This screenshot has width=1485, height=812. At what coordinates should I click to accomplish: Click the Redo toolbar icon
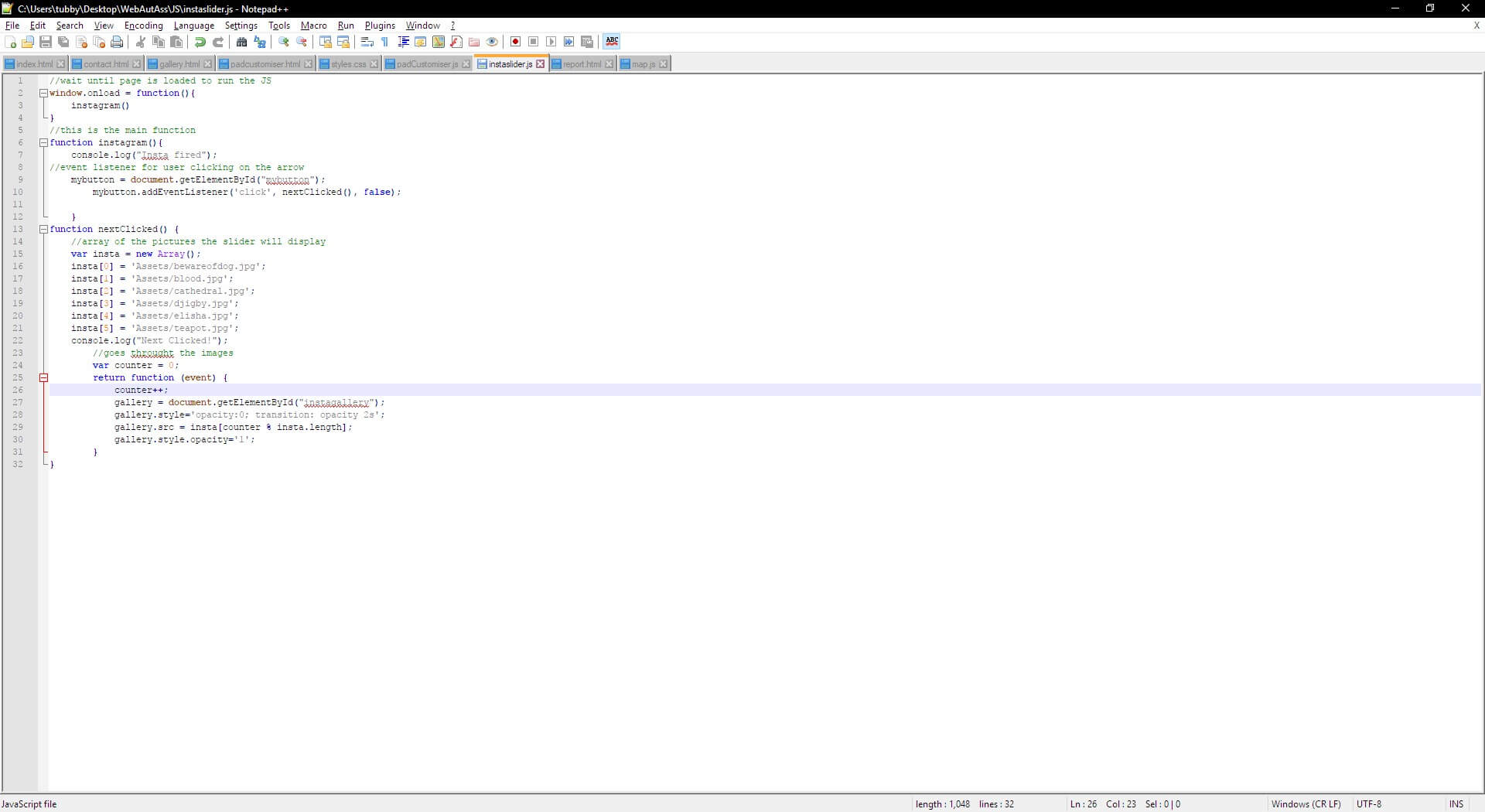tap(218, 42)
